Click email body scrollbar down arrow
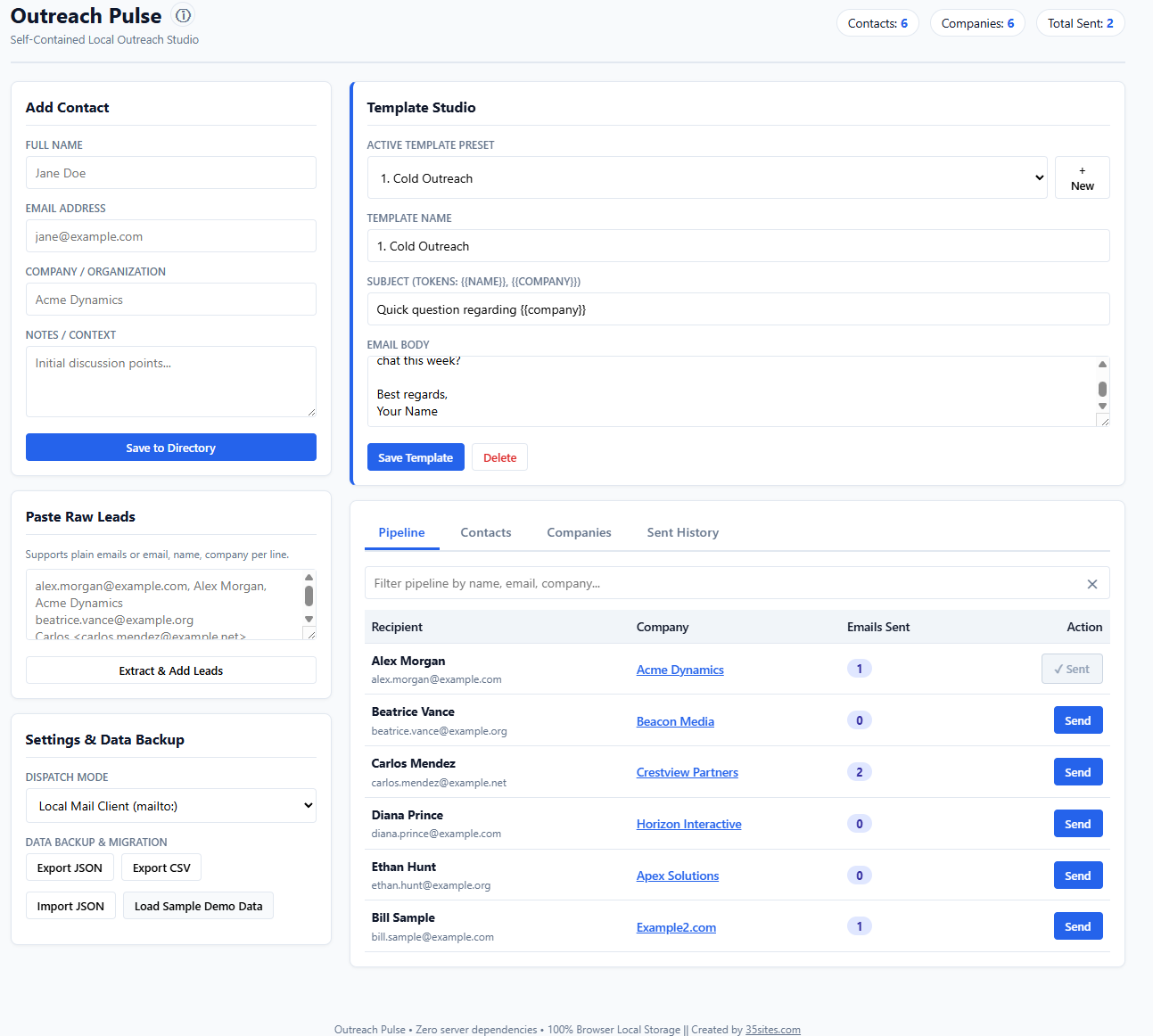The height and width of the screenshot is (1036, 1153). point(1102,407)
